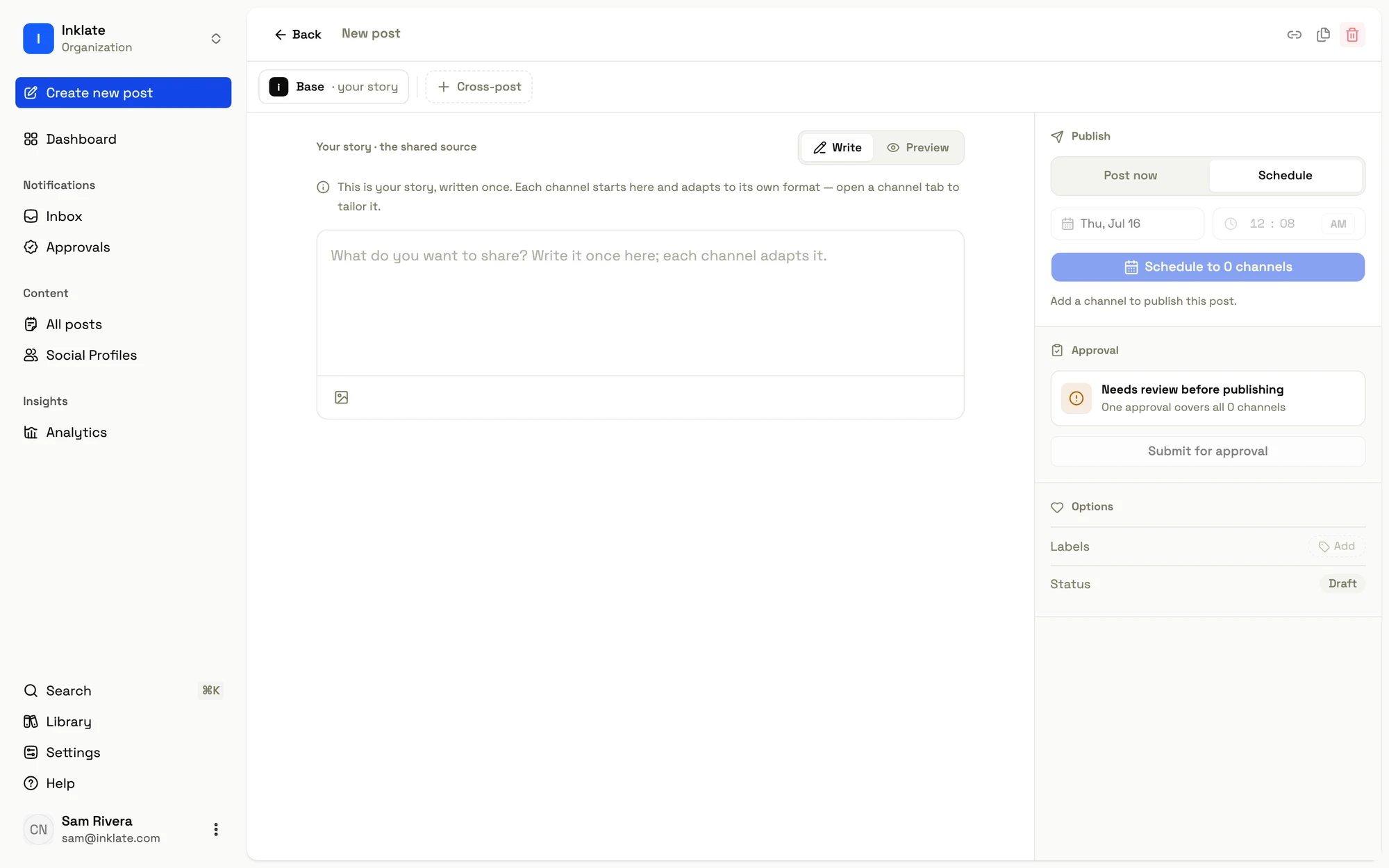
Task: Click the ⌘K search shortcut badge
Action: click(x=210, y=690)
